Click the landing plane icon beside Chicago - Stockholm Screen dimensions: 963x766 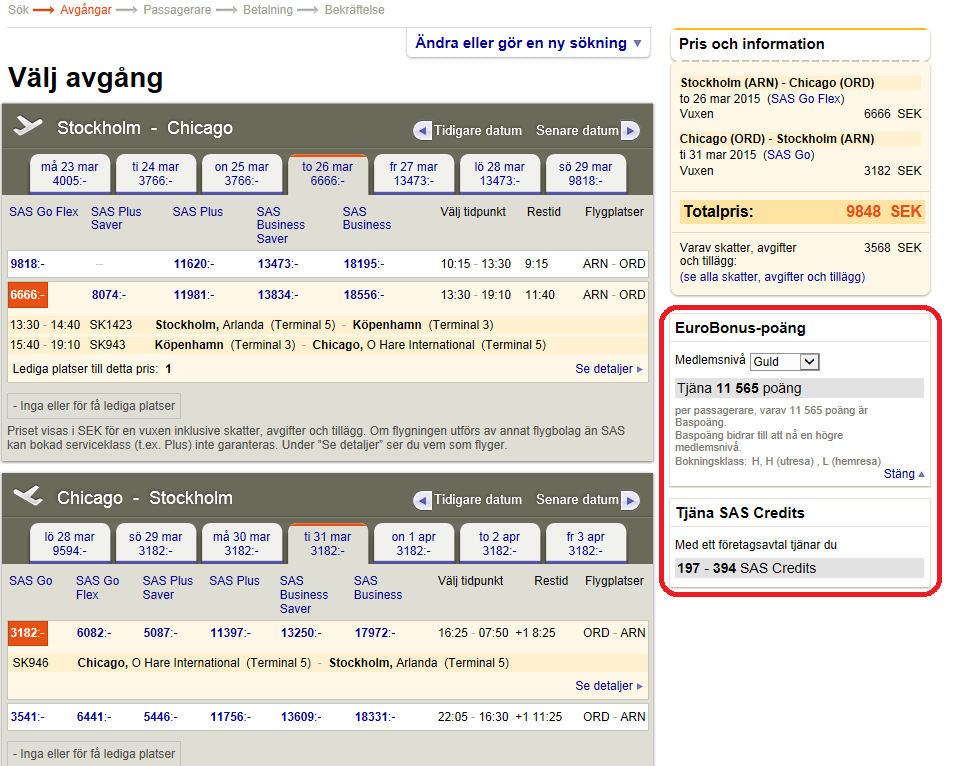[28, 497]
